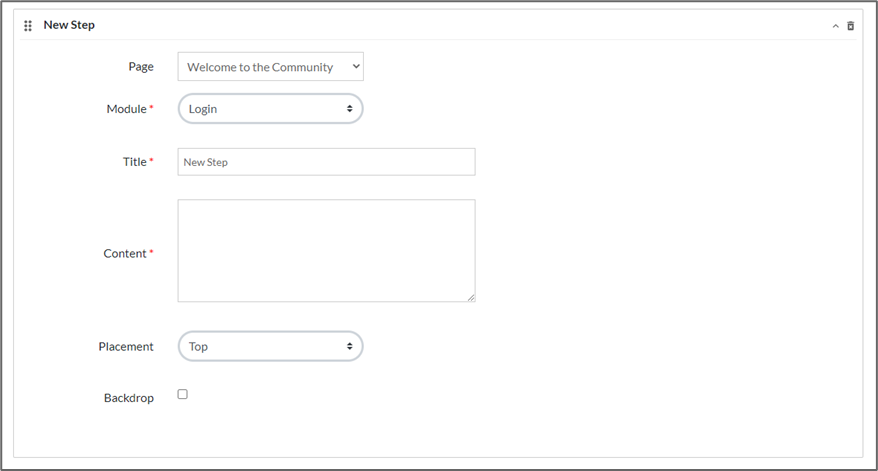Click the drag handle beside New Step
Image resolution: width=878 pixels, height=471 pixels.
click(x=28, y=25)
